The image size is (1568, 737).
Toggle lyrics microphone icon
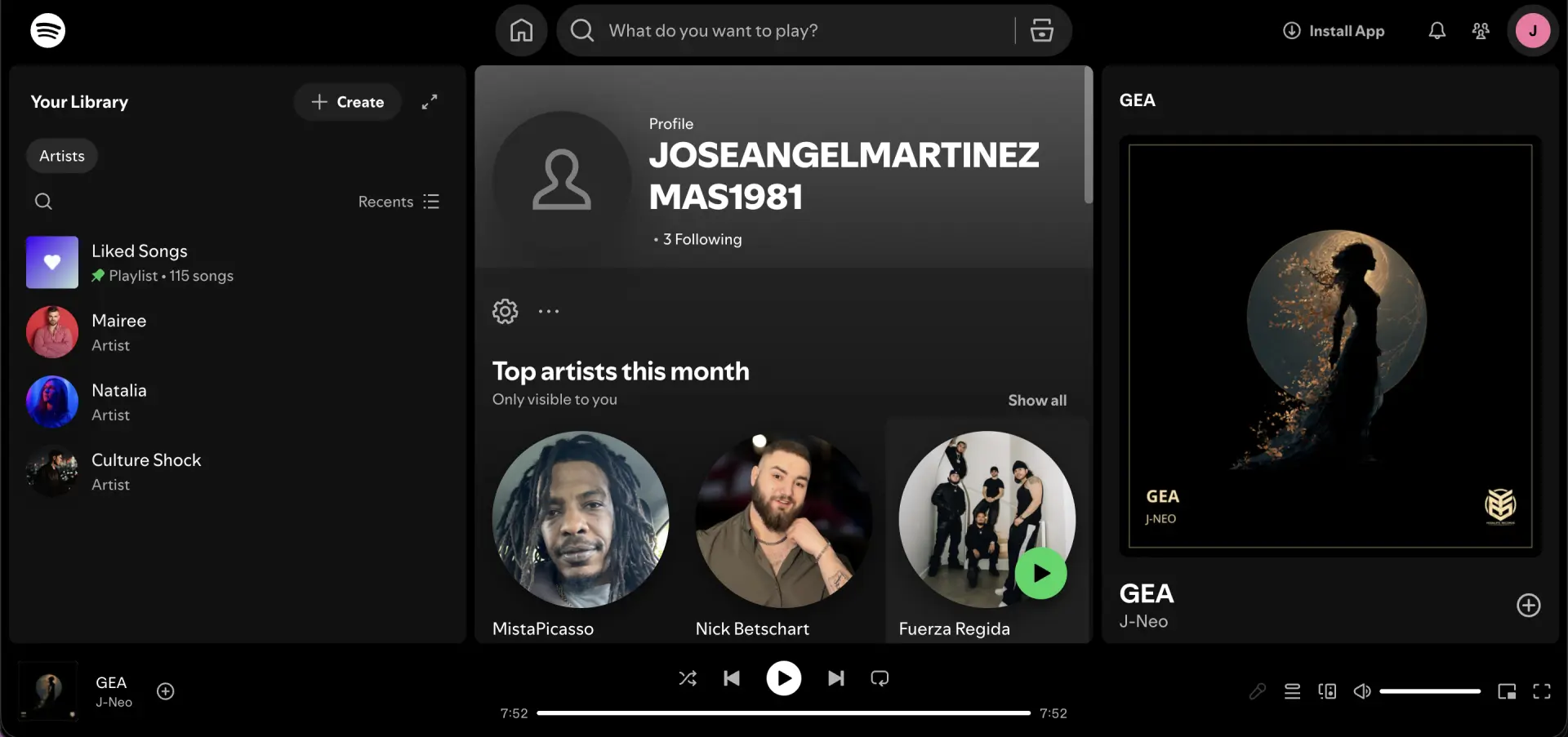1258,691
